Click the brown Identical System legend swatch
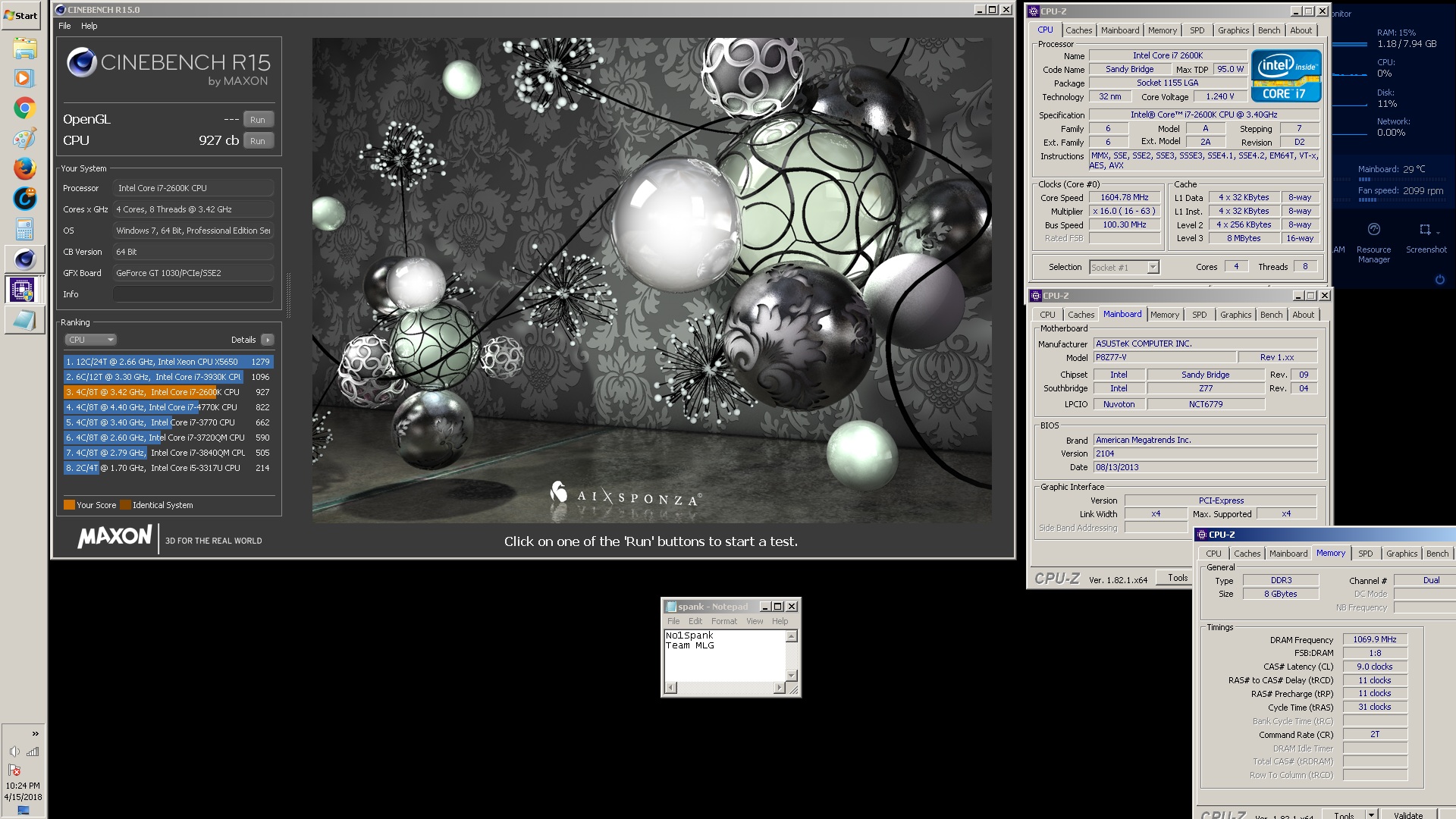Image resolution: width=1456 pixels, height=819 pixels. [126, 505]
